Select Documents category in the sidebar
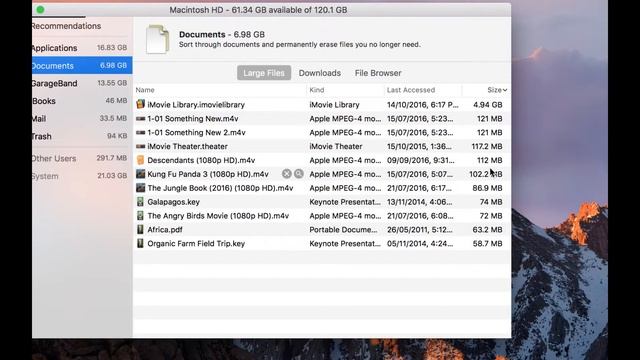Image resolution: width=640 pixels, height=360 pixels. click(x=82, y=65)
